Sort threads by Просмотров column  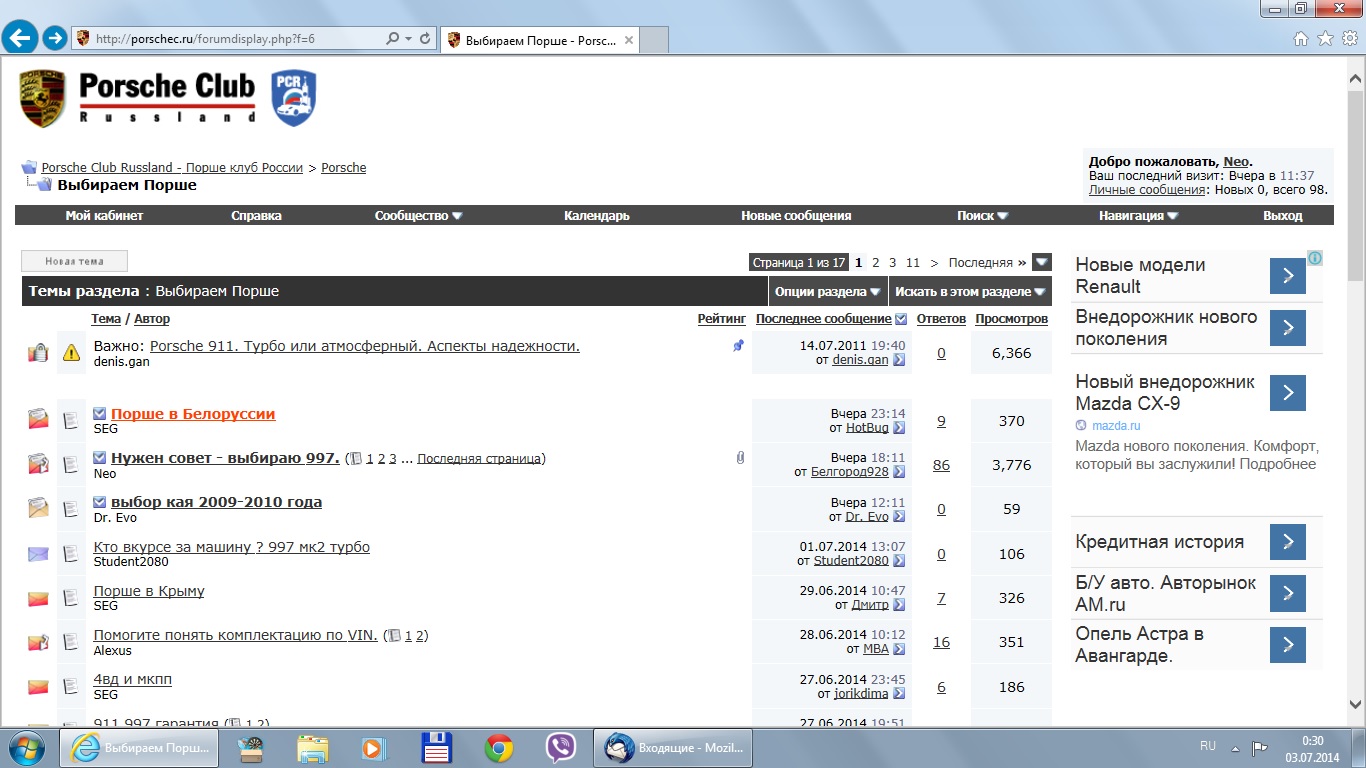click(1012, 319)
